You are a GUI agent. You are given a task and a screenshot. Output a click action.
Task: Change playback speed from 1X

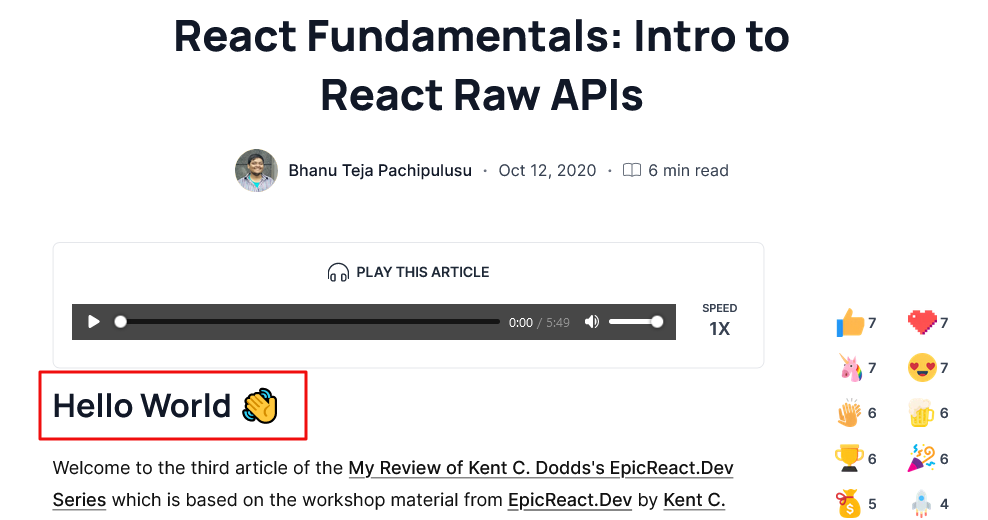[x=719, y=328]
